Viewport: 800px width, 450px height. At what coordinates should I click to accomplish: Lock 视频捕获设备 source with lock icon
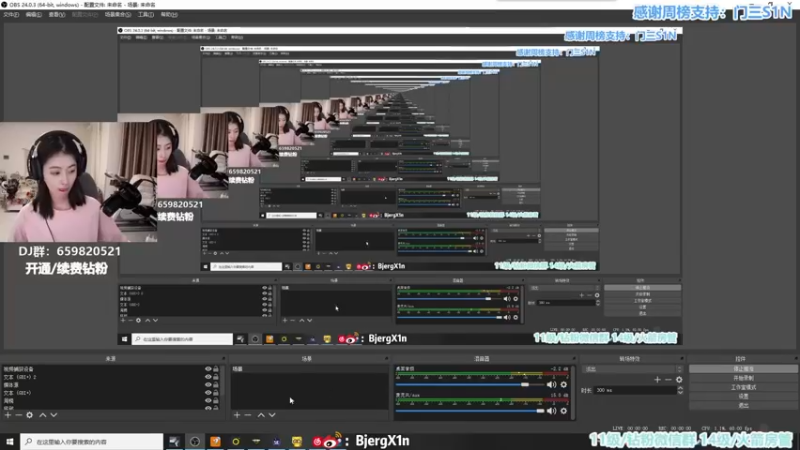216,369
